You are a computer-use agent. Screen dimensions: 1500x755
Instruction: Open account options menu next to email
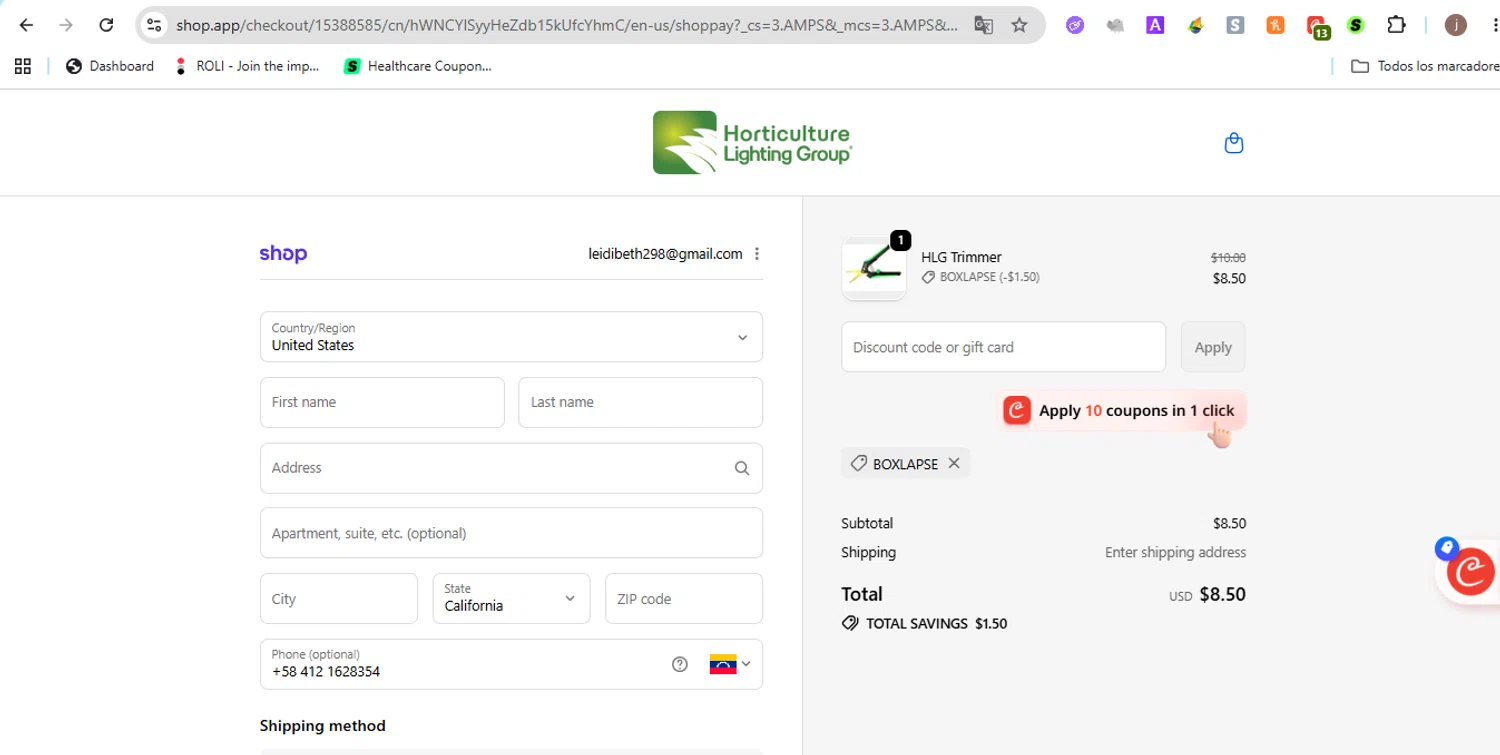(x=757, y=254)
